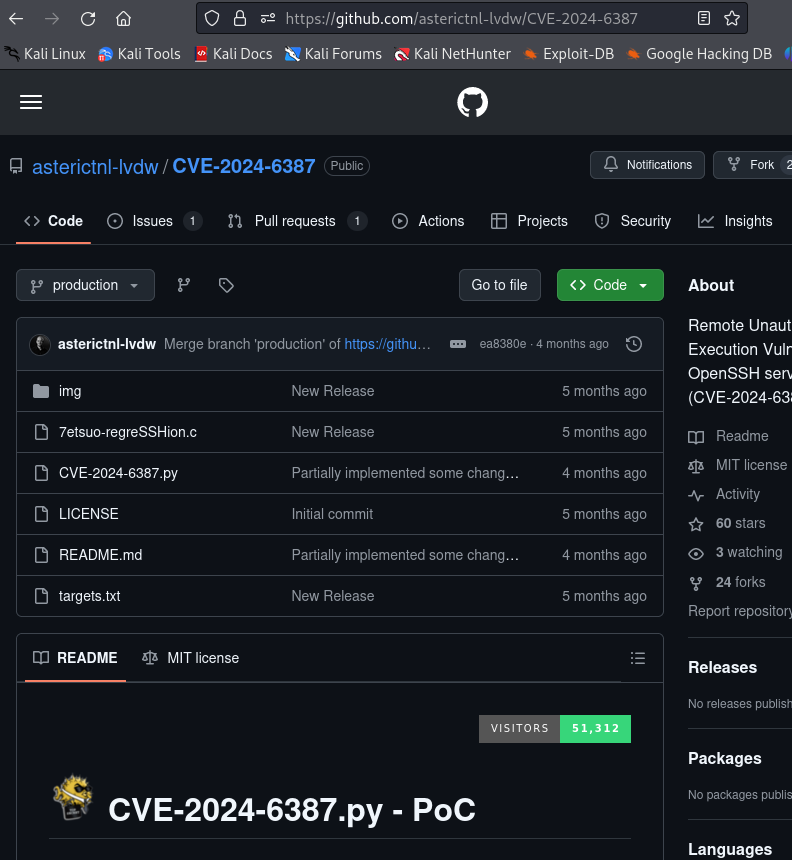
Task: Open the Google Hacking DB bookmark
Action: pos(699,54)
